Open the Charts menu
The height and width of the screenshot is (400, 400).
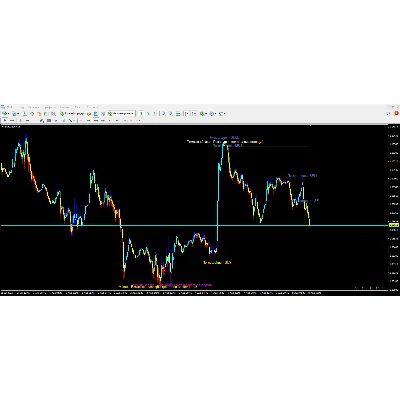pos(50,107)
